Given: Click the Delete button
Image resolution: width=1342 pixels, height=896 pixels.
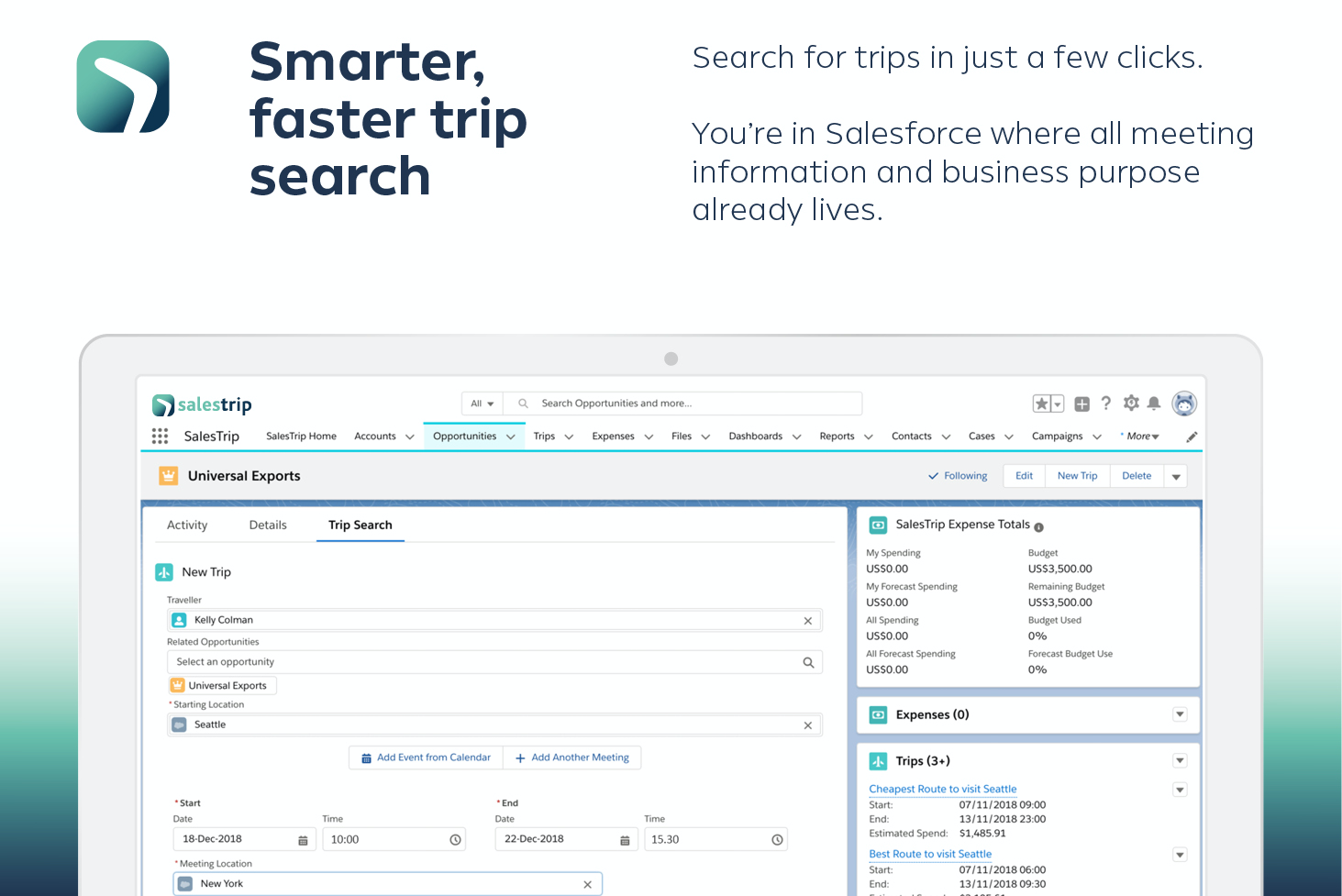Looking at the screenshot, I should click(1137, 476).
